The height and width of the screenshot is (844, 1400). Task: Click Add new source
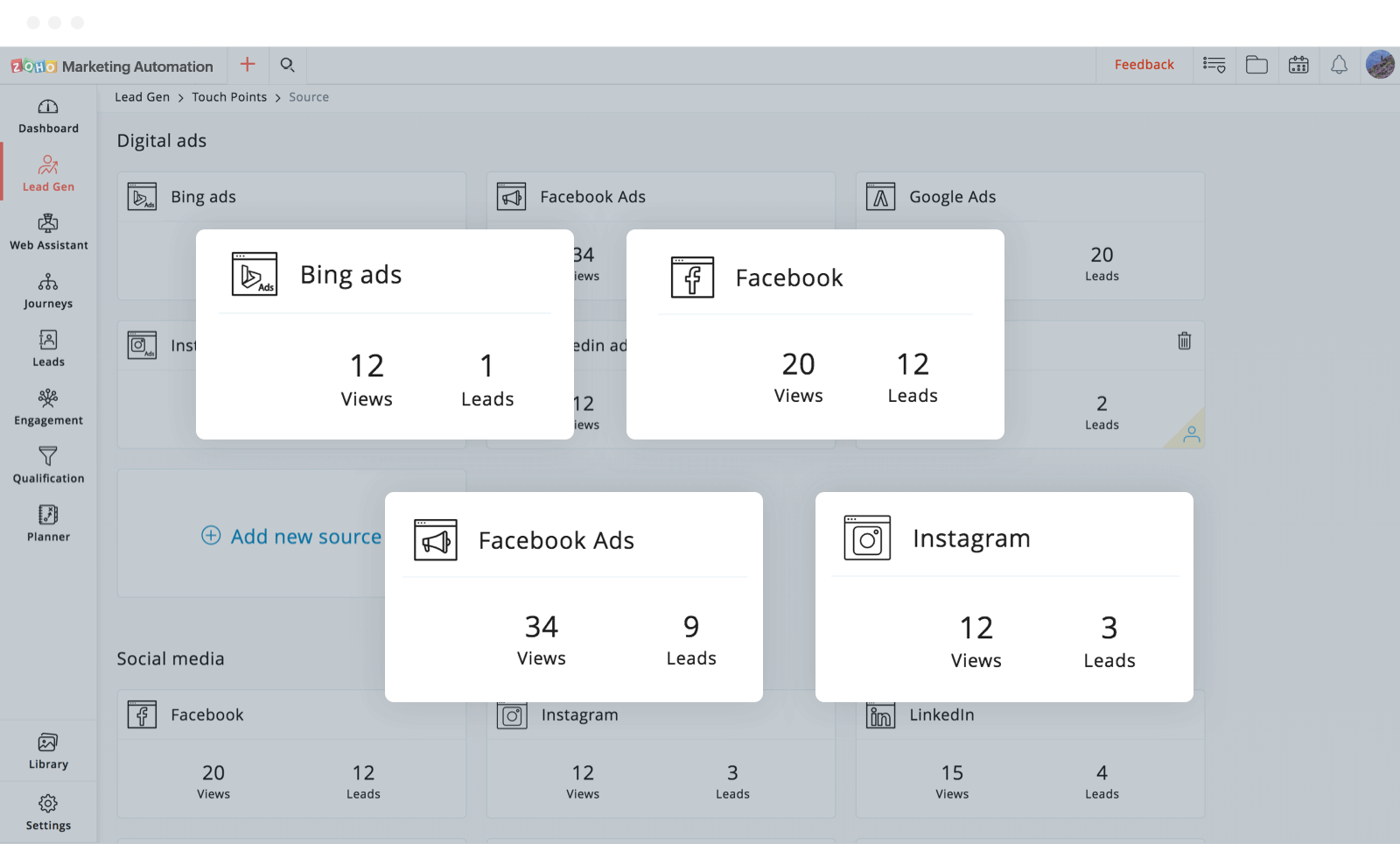click(291, 536)
